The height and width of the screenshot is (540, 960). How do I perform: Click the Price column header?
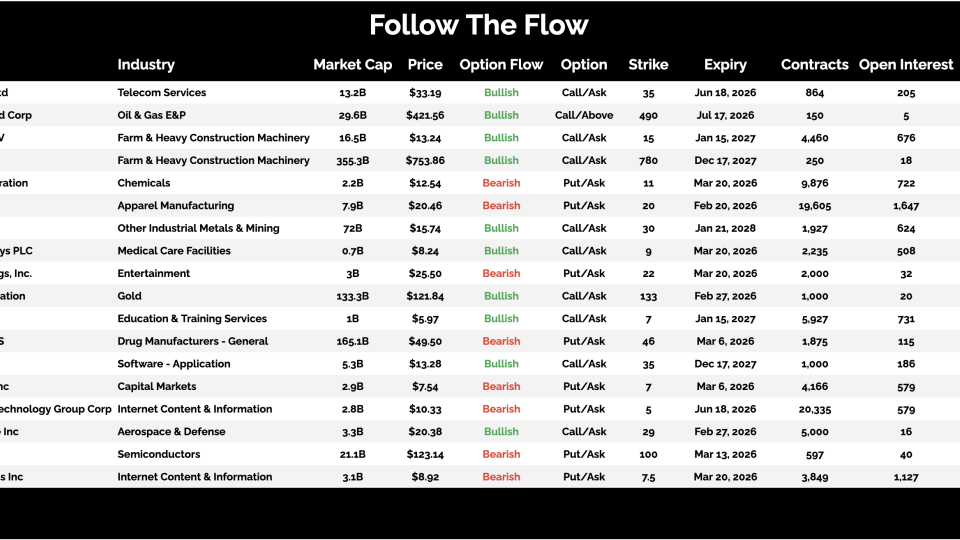[x=425, y=65]
